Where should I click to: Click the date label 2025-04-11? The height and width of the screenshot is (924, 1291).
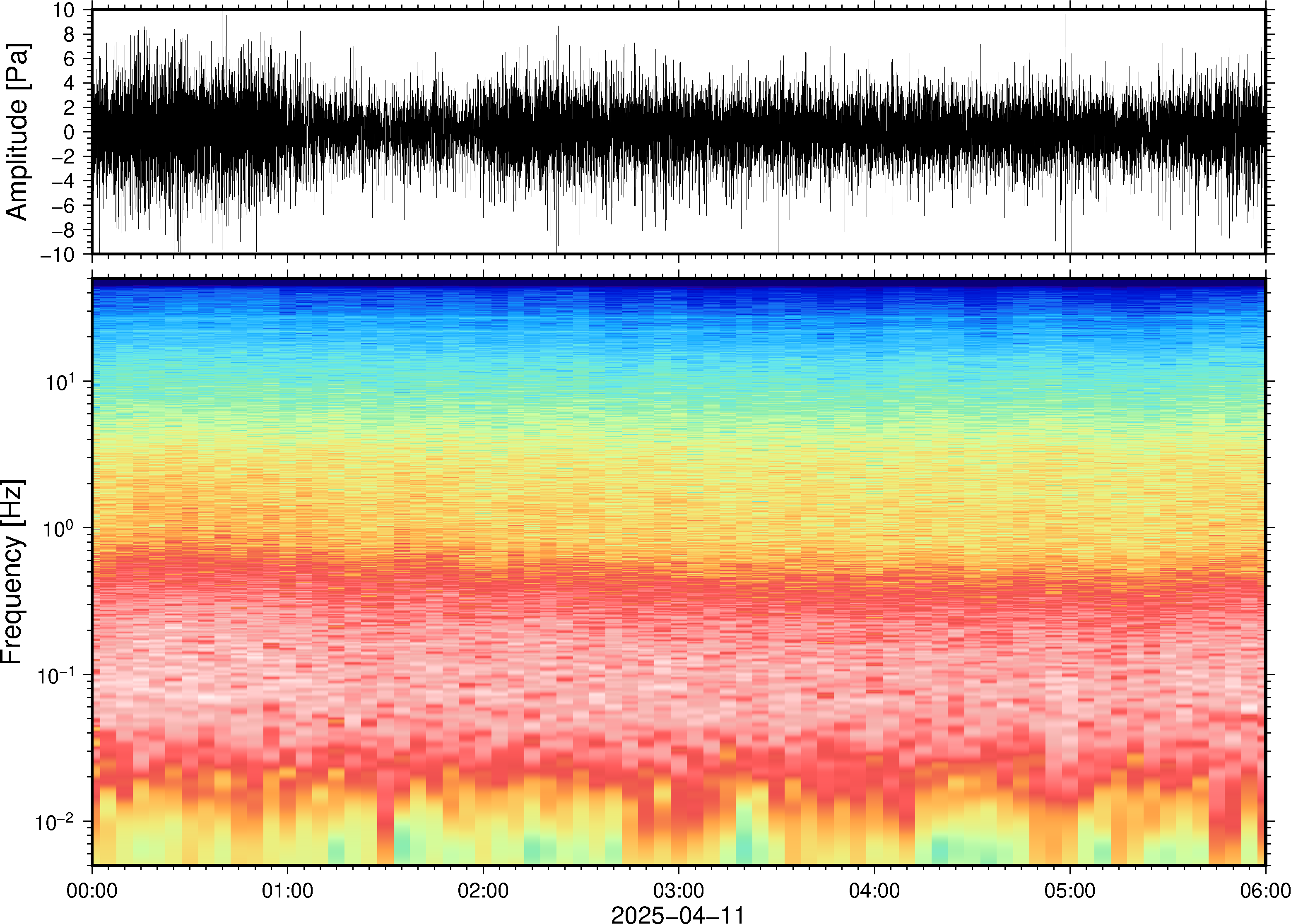678,914
